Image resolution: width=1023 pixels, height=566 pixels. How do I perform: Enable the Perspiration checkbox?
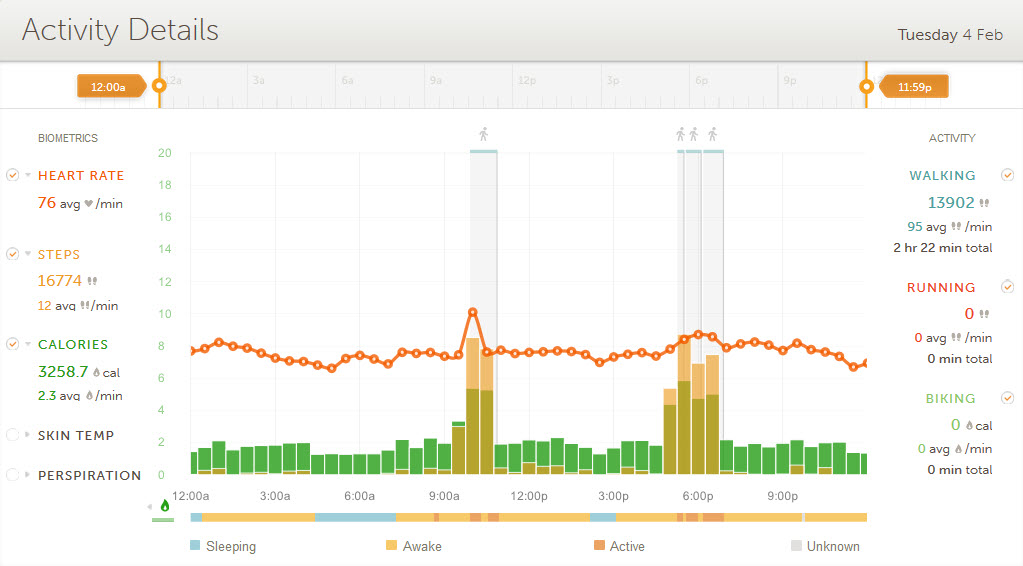click(x=12, y=475)
